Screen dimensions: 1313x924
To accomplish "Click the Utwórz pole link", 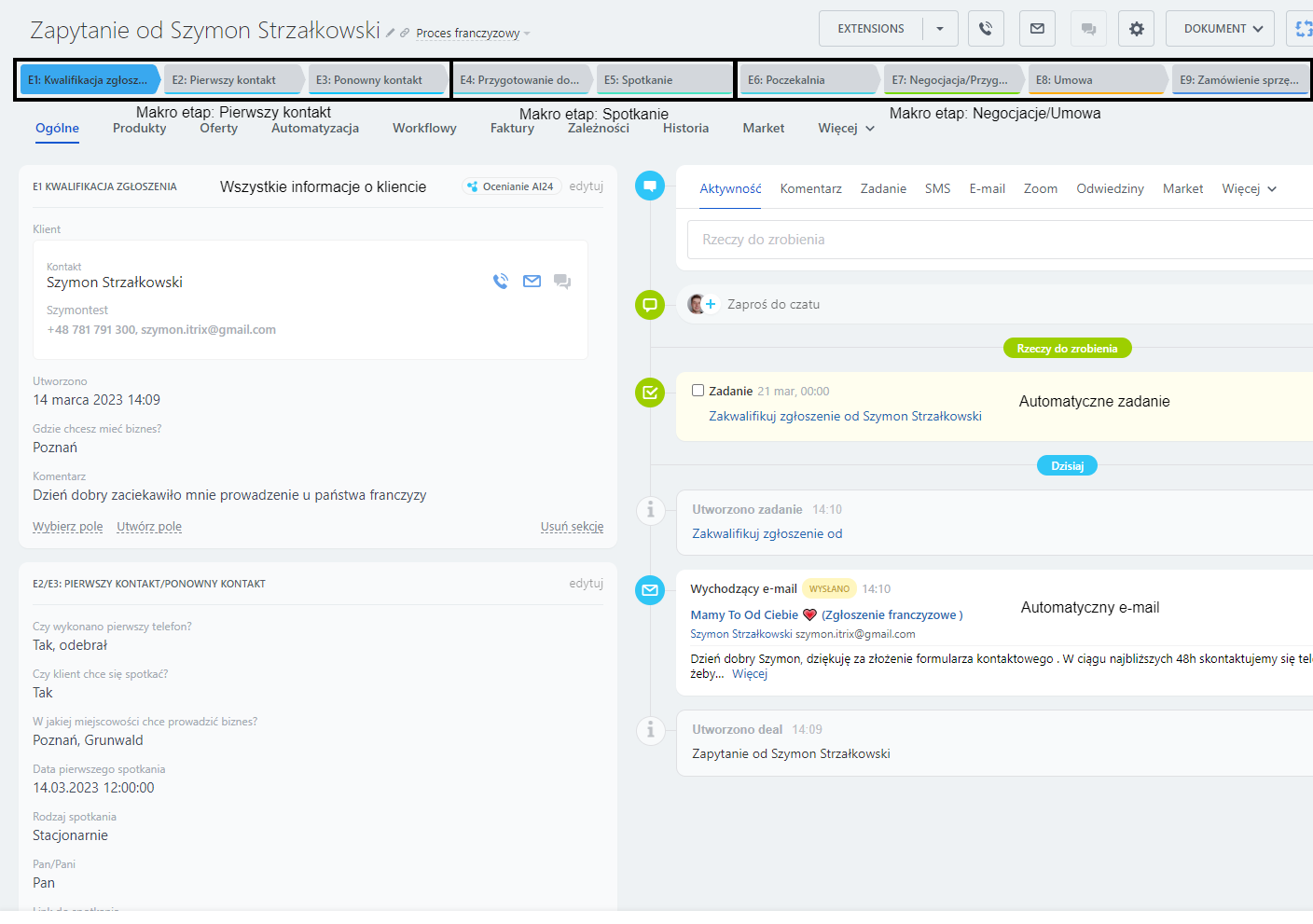I will pyautogui.click(x=148, y=526).
